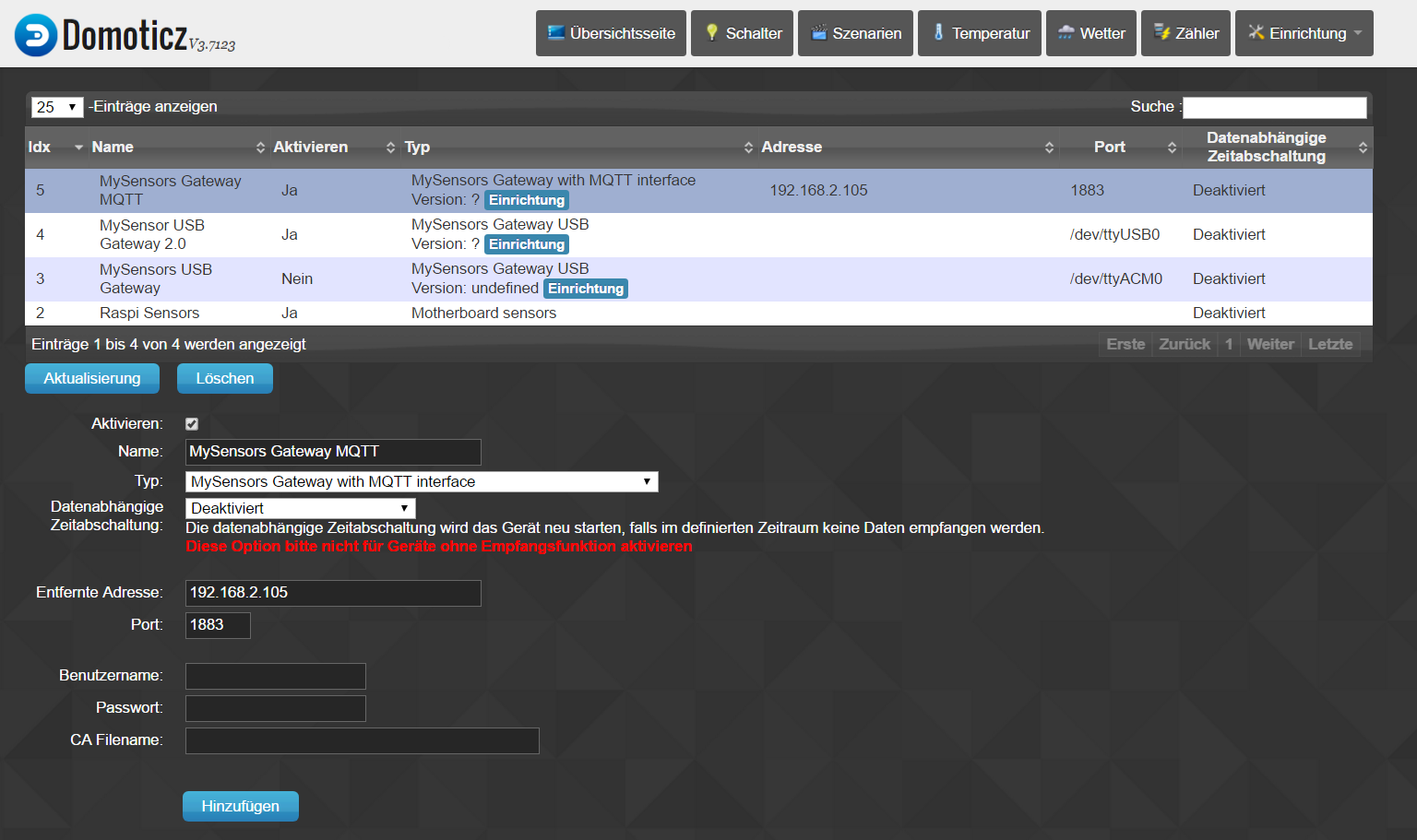
Task: Click the Schalter light bulb icon
Action: [712, 33]
